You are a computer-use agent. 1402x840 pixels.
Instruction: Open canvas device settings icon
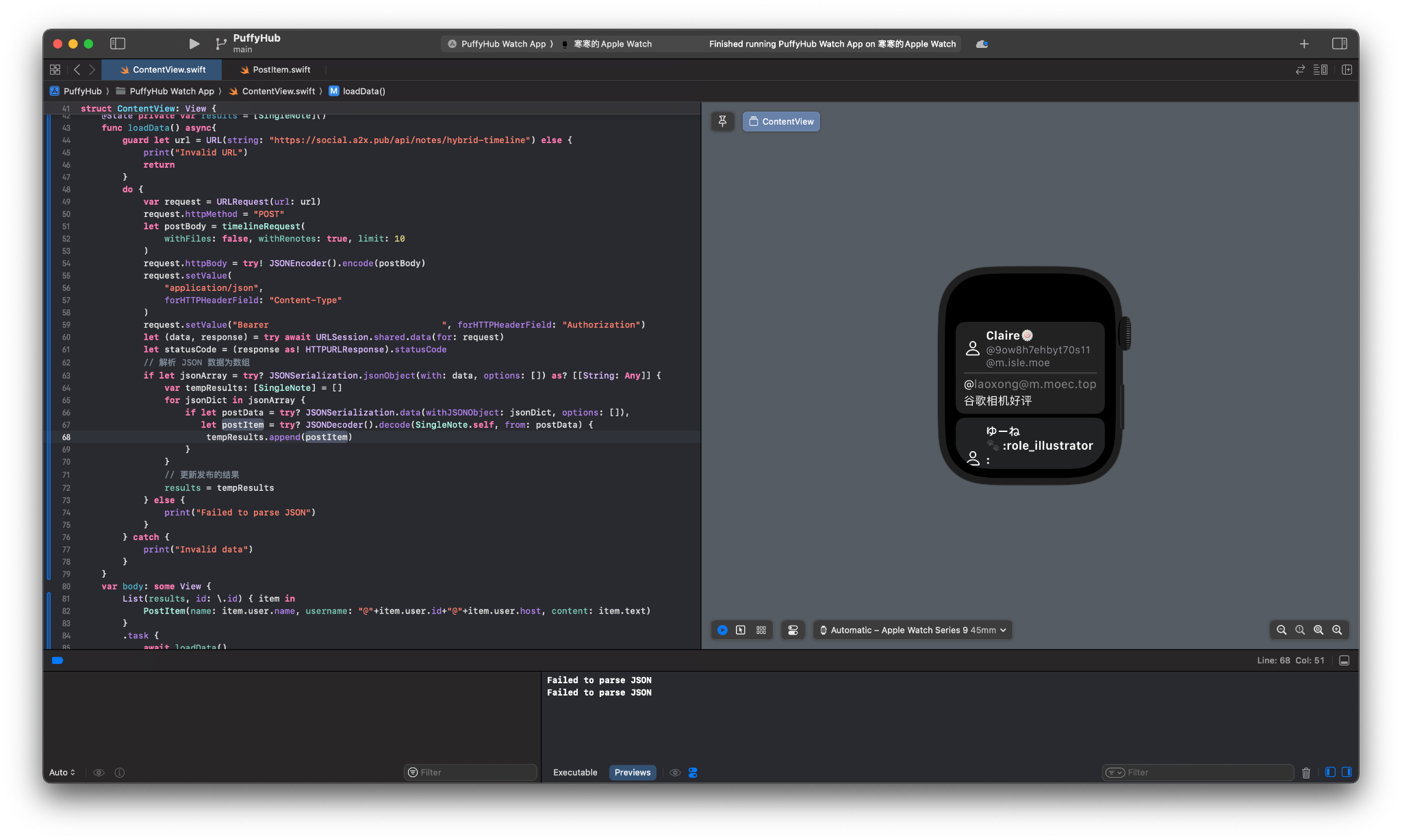[x=793, y=630]
